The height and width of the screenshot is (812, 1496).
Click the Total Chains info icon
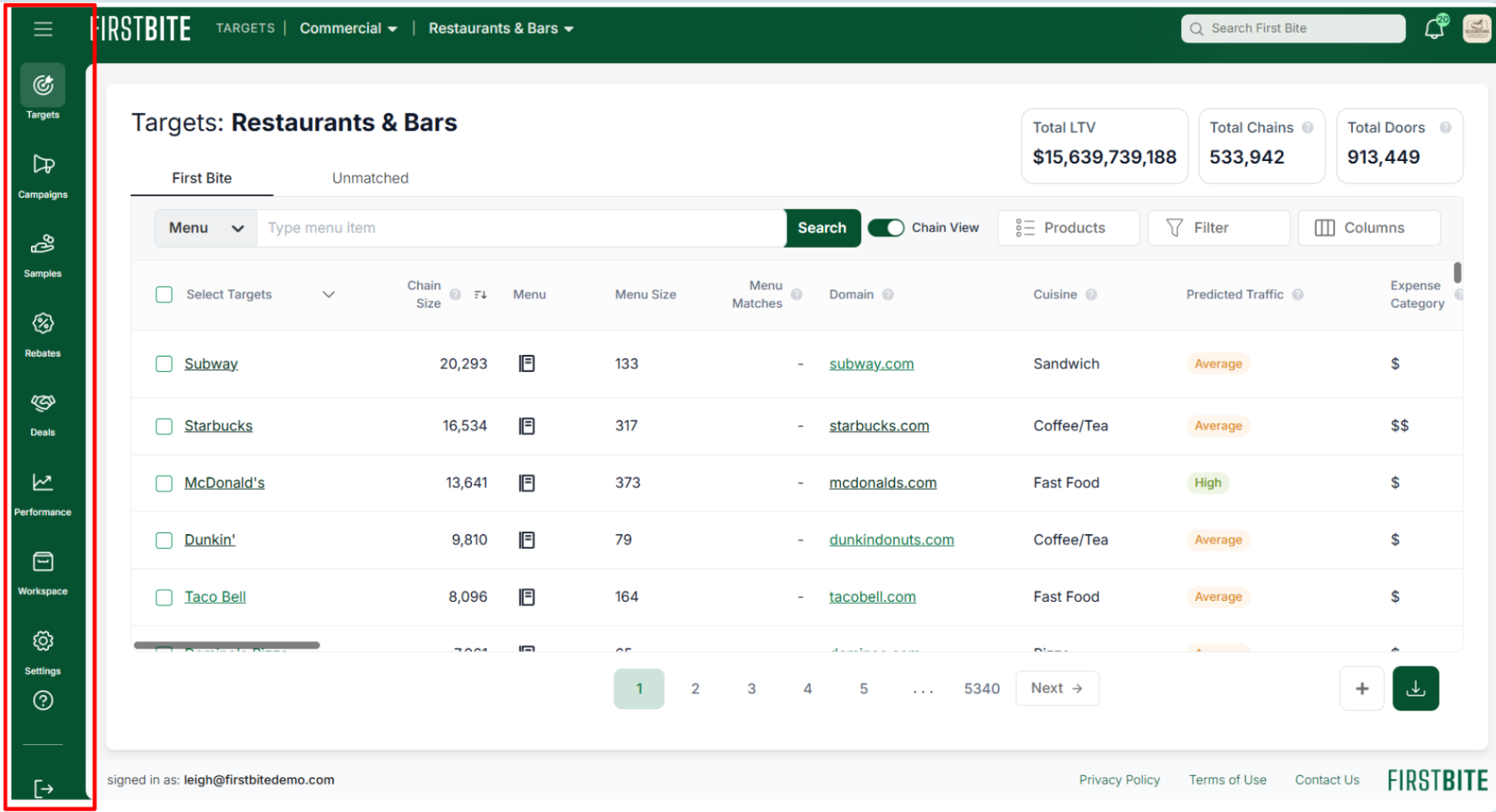(1308, 128)
